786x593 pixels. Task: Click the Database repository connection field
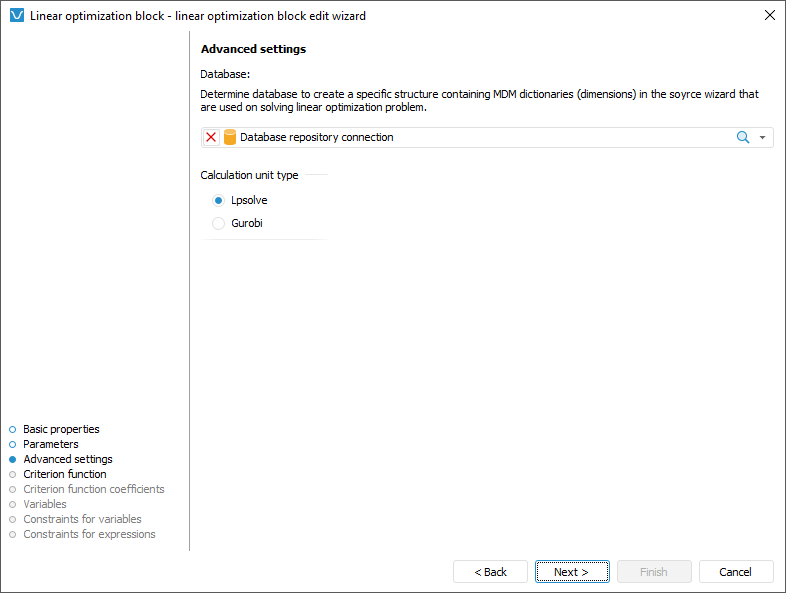click(480, 138)
